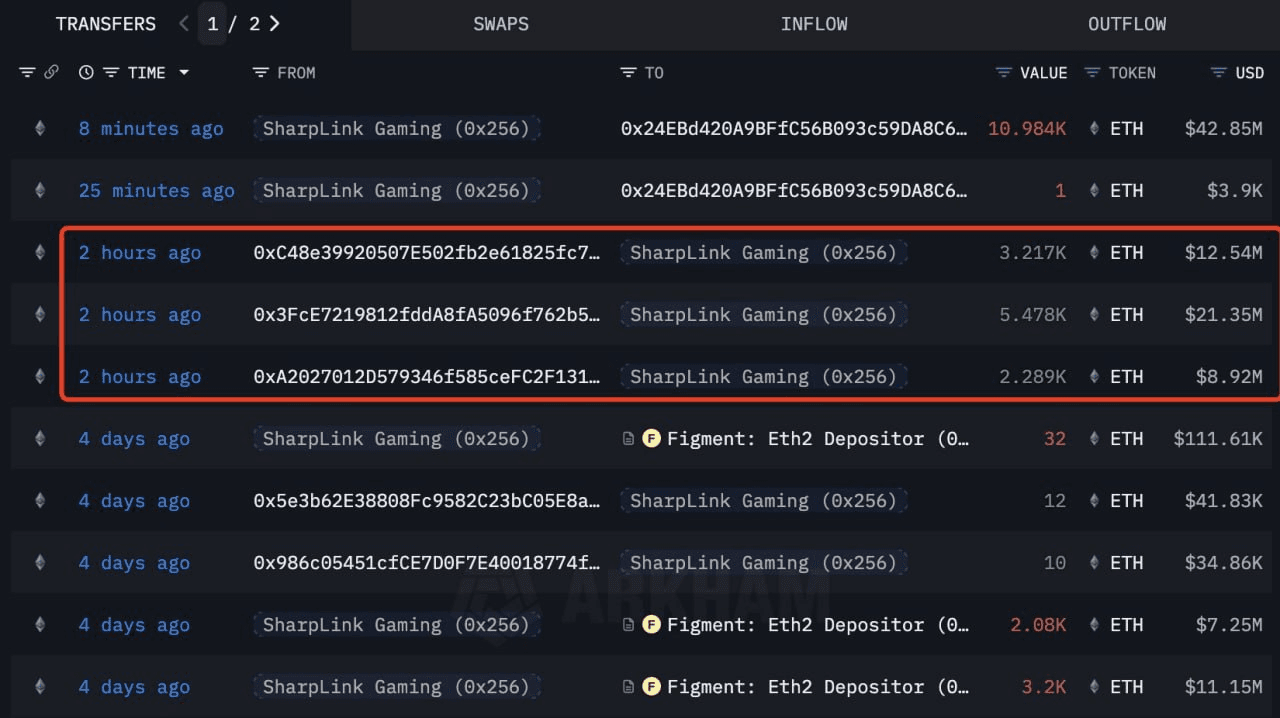1280x718 pixels.
Task: Switch to the TRANSFERS tab
Action: [106, 24]
